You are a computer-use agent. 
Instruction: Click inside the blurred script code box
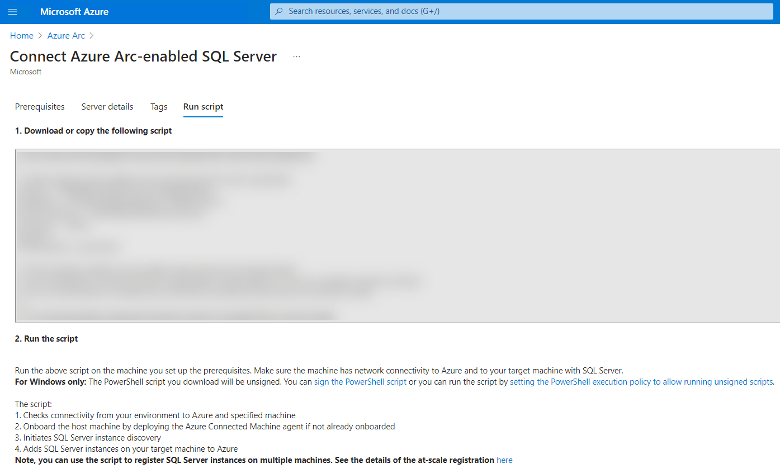click(x=397, y=236)
